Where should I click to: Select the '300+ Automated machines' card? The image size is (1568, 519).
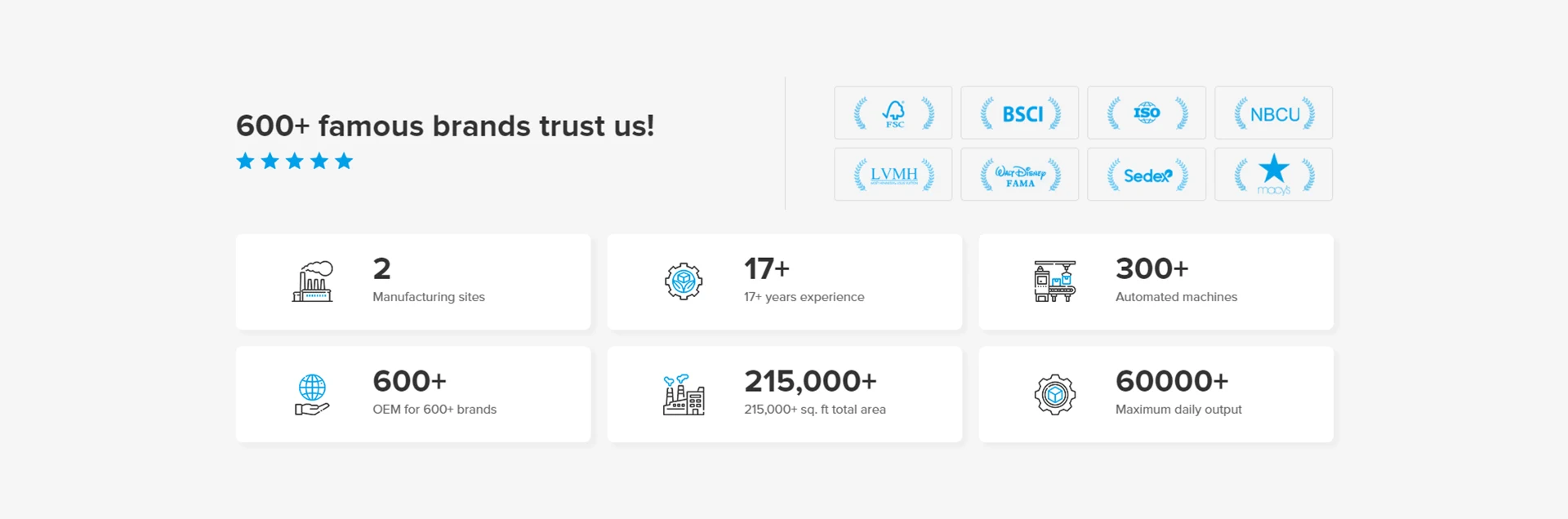[1156, 282]
